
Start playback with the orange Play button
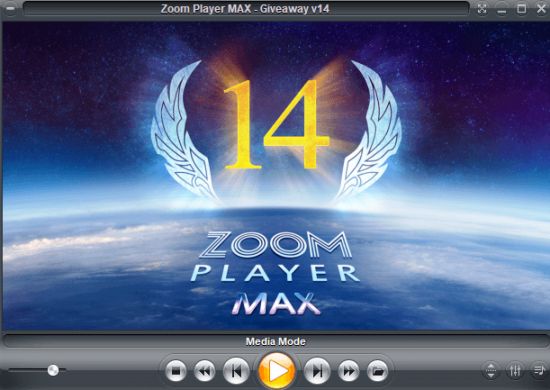point(276,371)
